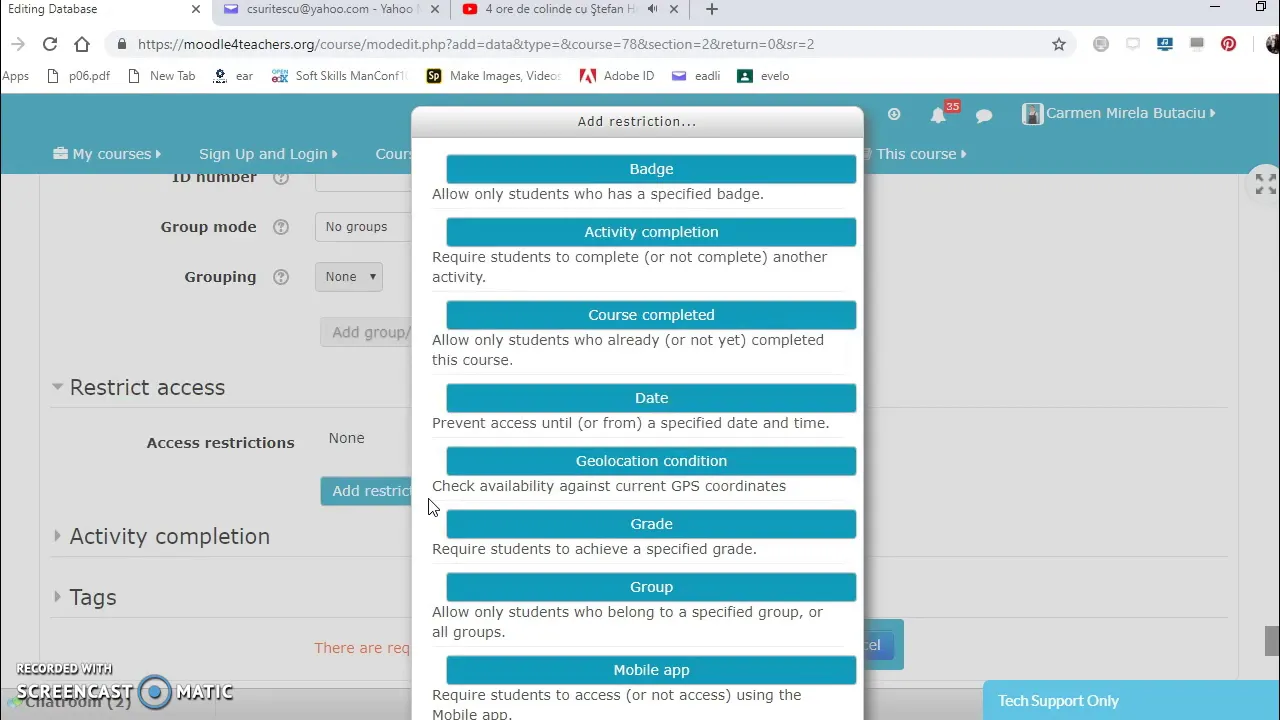Open the Tech Support Only chat bar

1131,701
